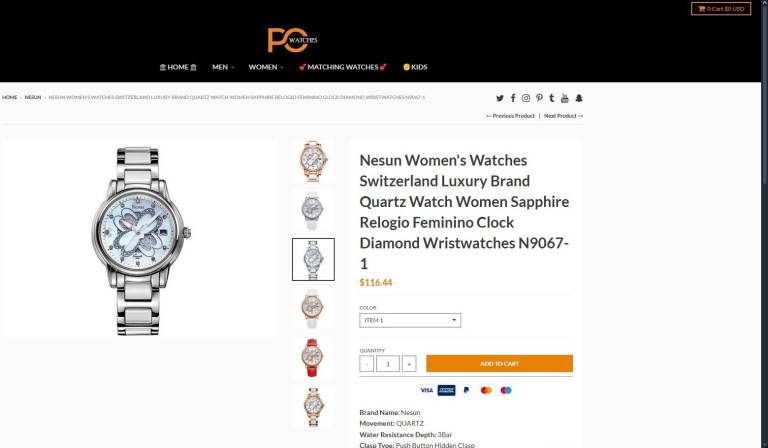768x448 pixels.
Task: Expand the Women menu
Action: coord(265,67)
